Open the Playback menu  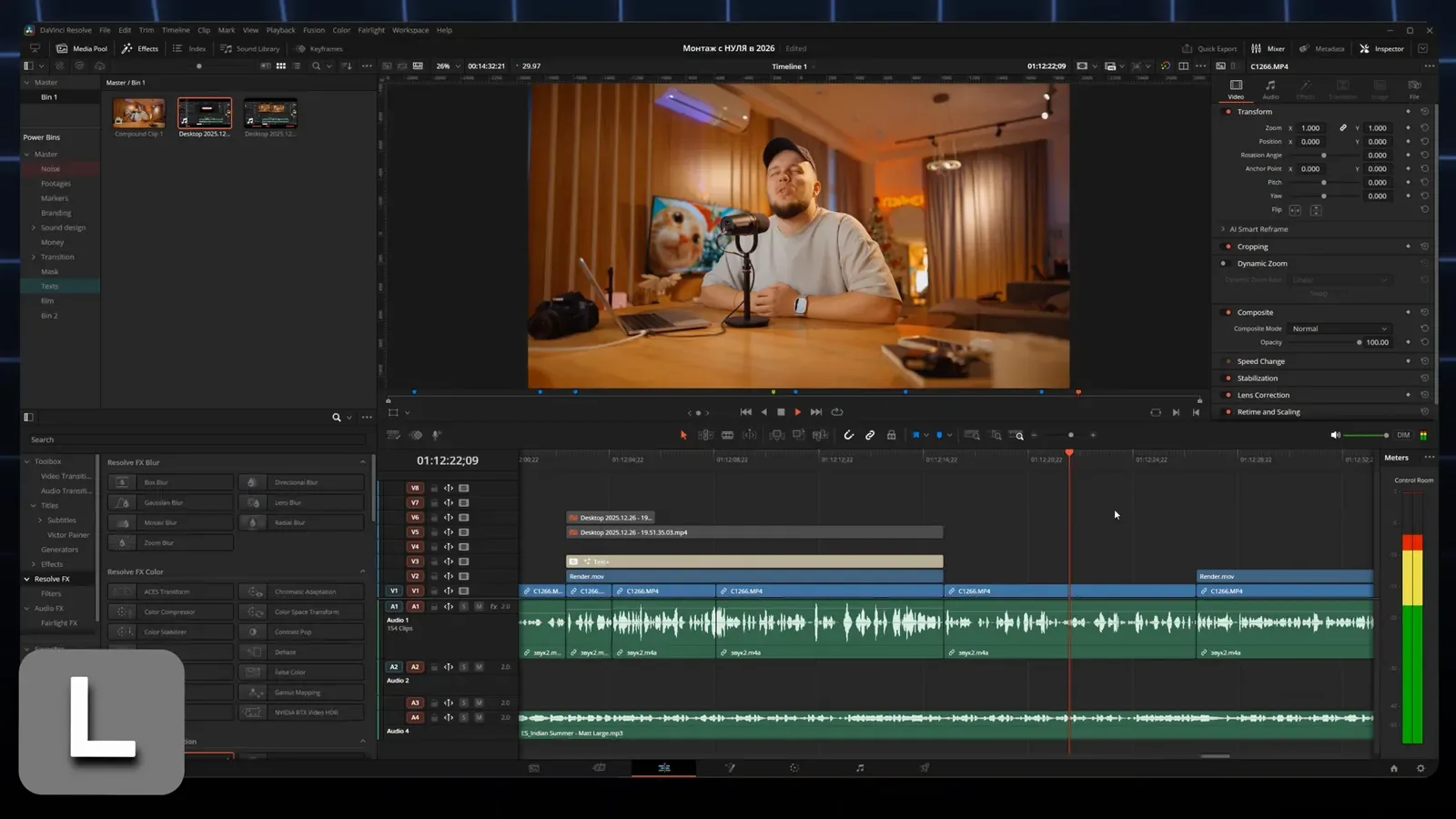[x=280, y=30]
